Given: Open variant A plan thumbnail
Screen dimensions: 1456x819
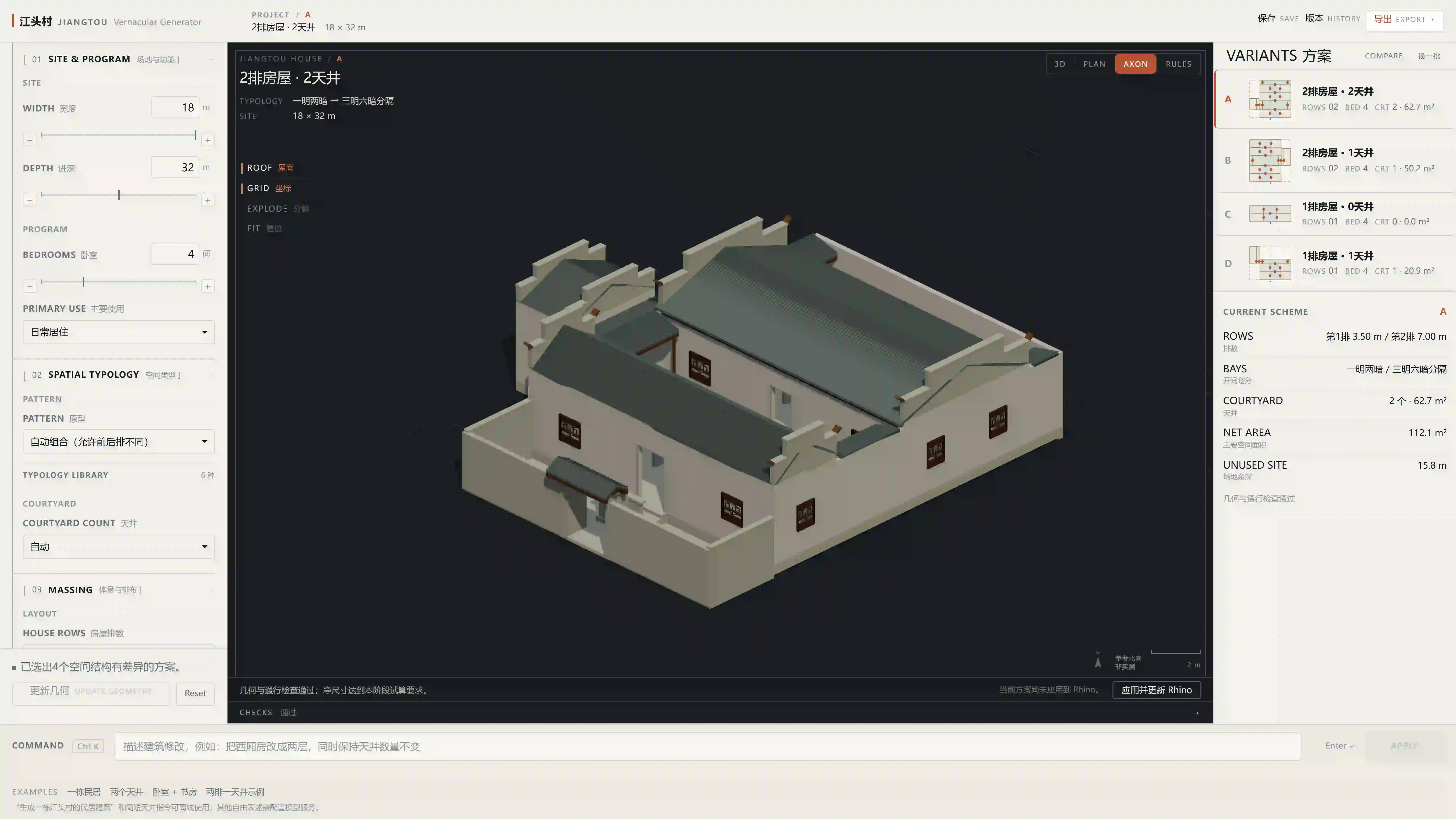Looking at the screenshot, I should pyautogui.click(x=1270, y=99).
